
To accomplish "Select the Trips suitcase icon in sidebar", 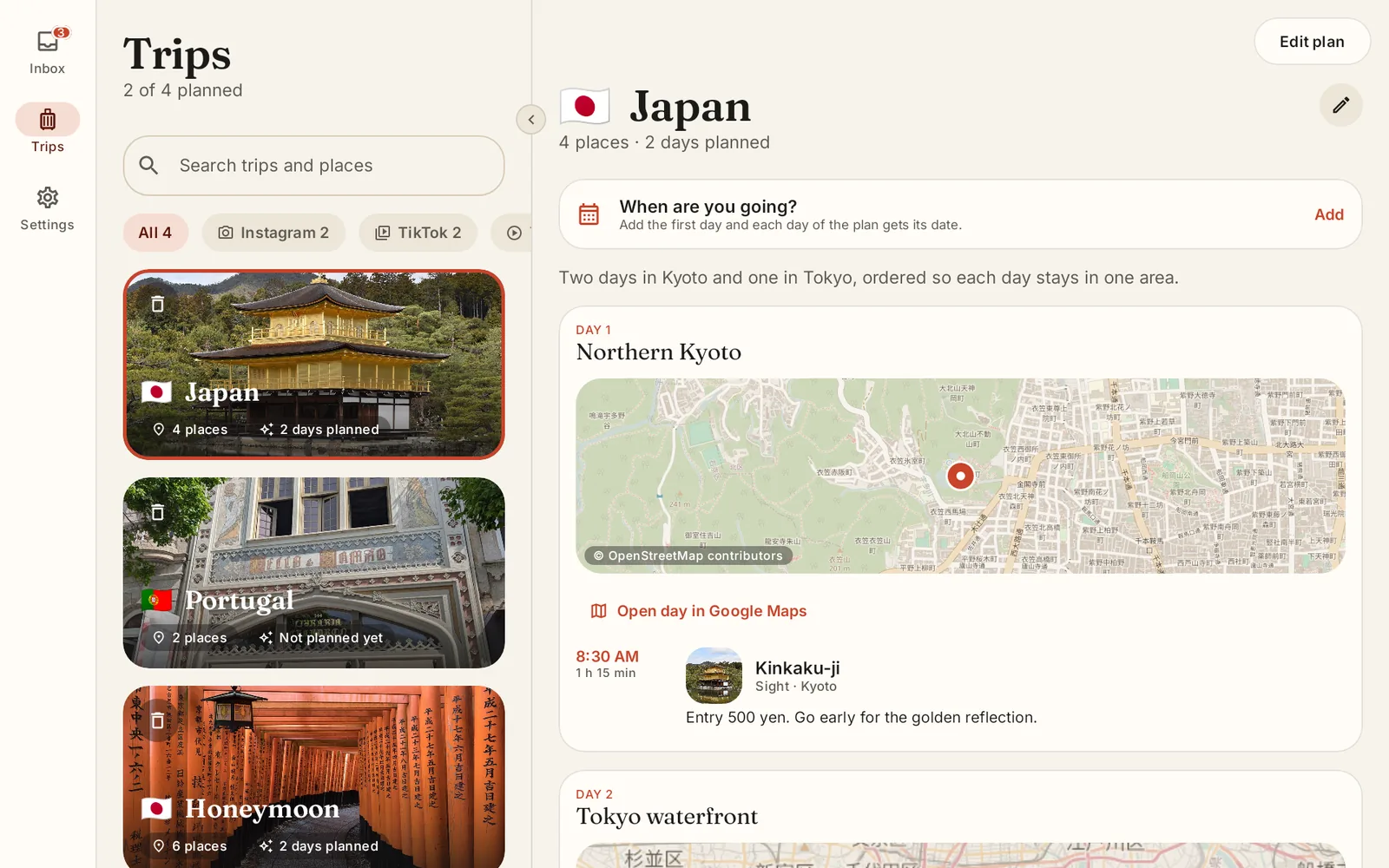I will [48, 119].
